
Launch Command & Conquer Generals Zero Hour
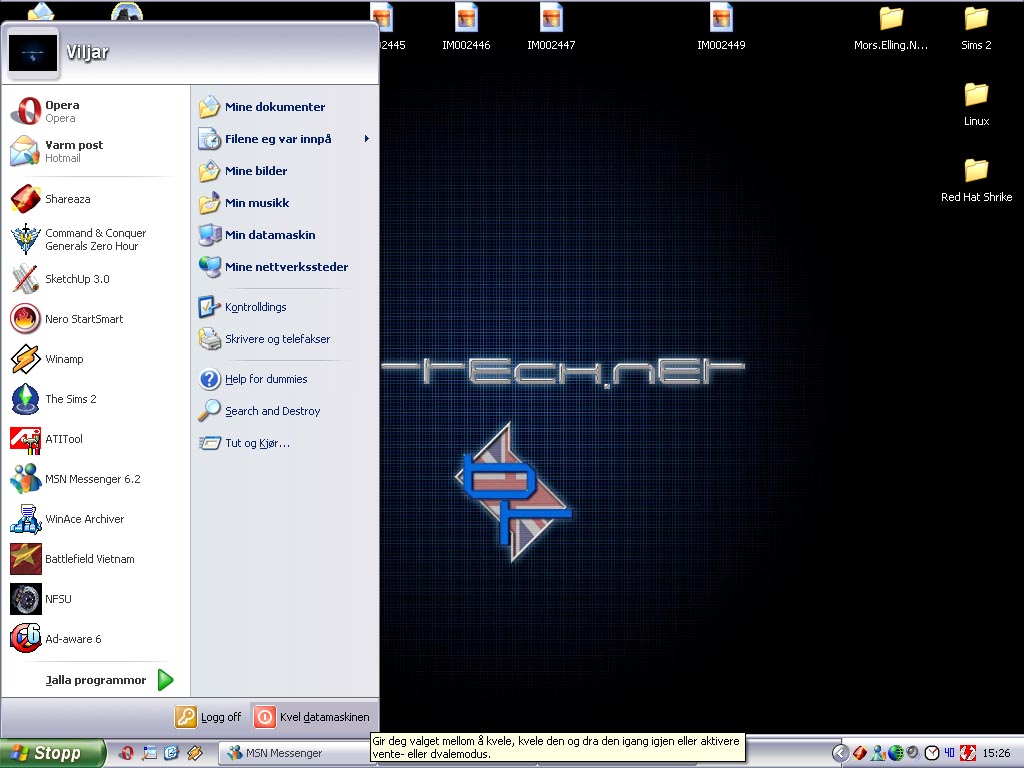96,239
